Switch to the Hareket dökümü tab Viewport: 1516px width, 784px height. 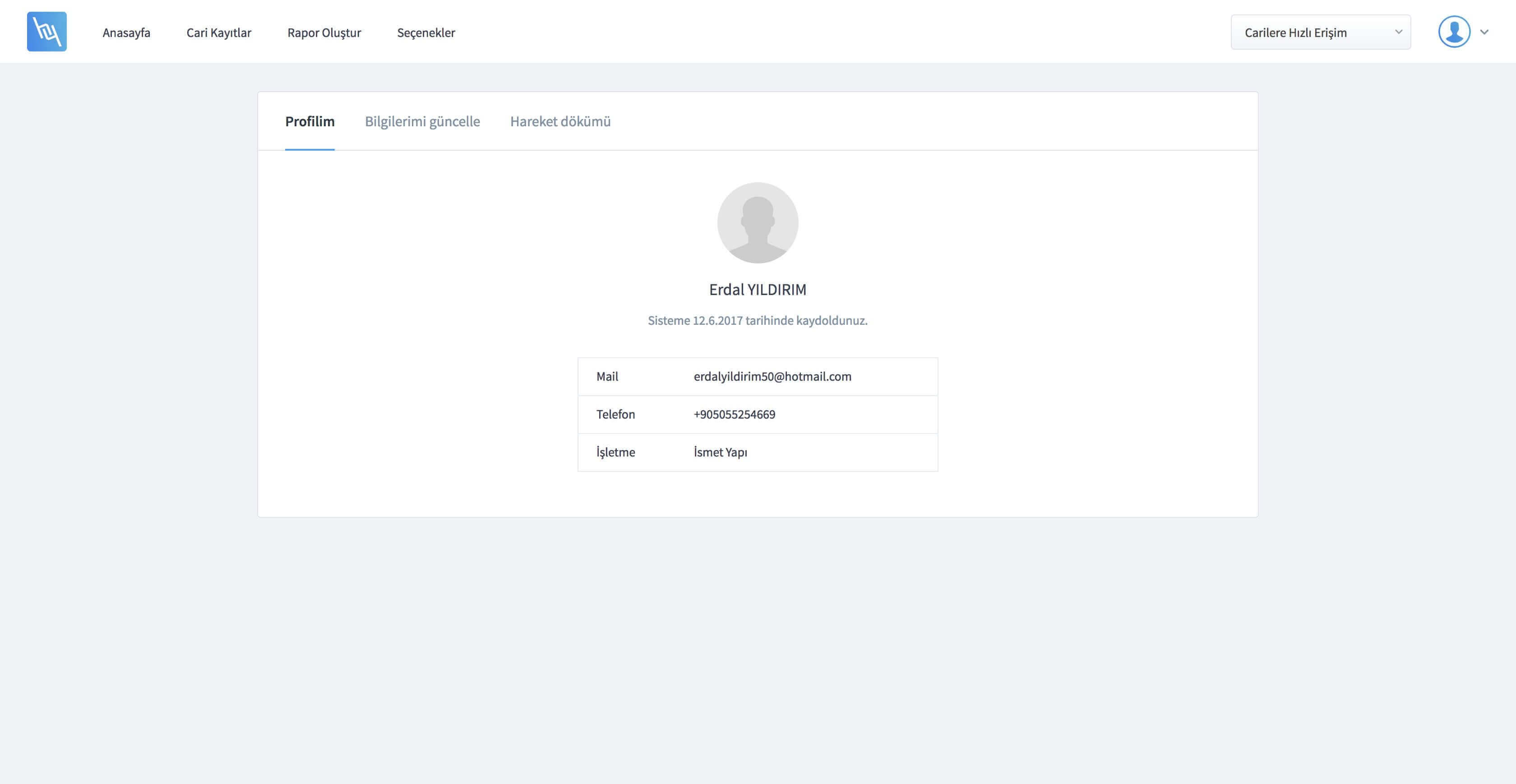pos(559,121)
